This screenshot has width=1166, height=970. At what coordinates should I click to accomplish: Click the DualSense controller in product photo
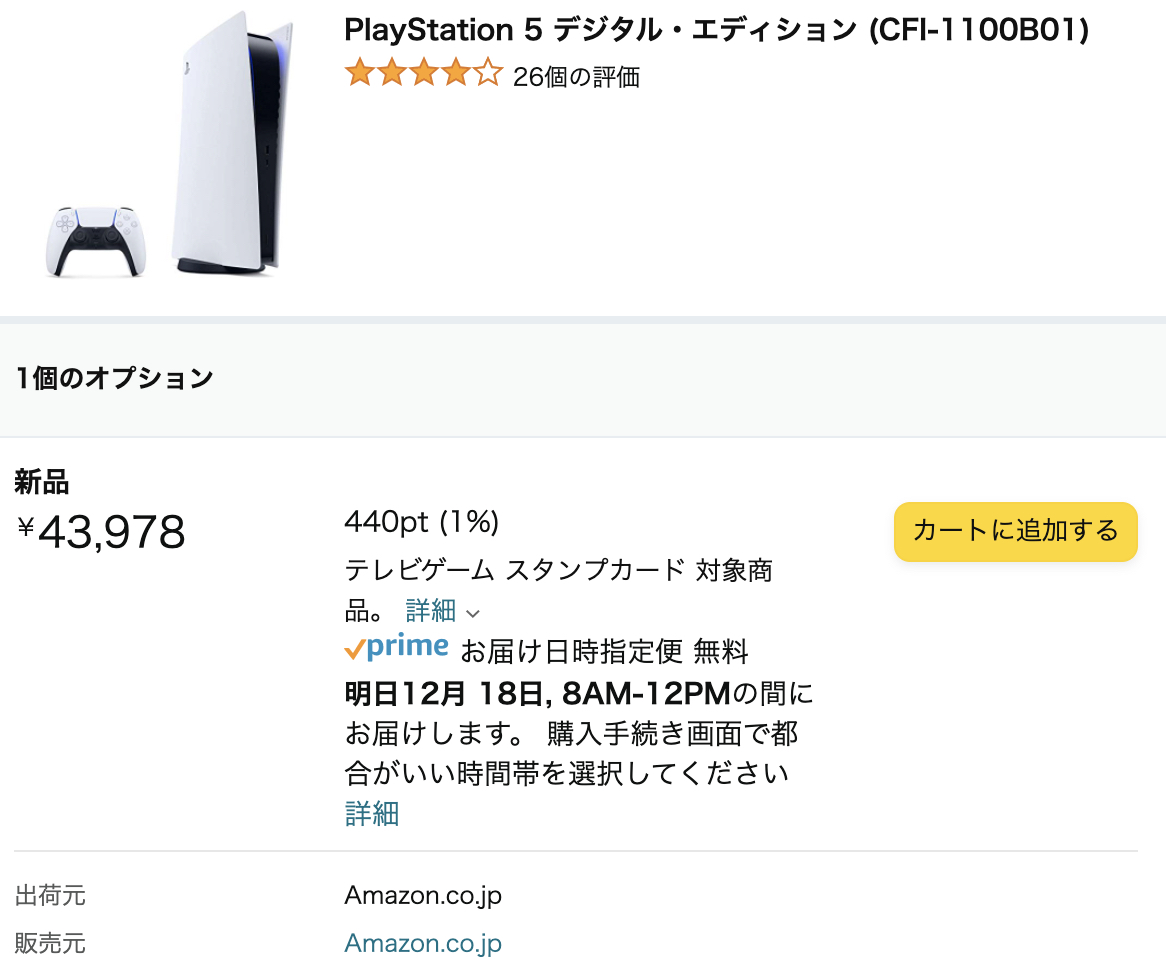(x=94, y=241)
